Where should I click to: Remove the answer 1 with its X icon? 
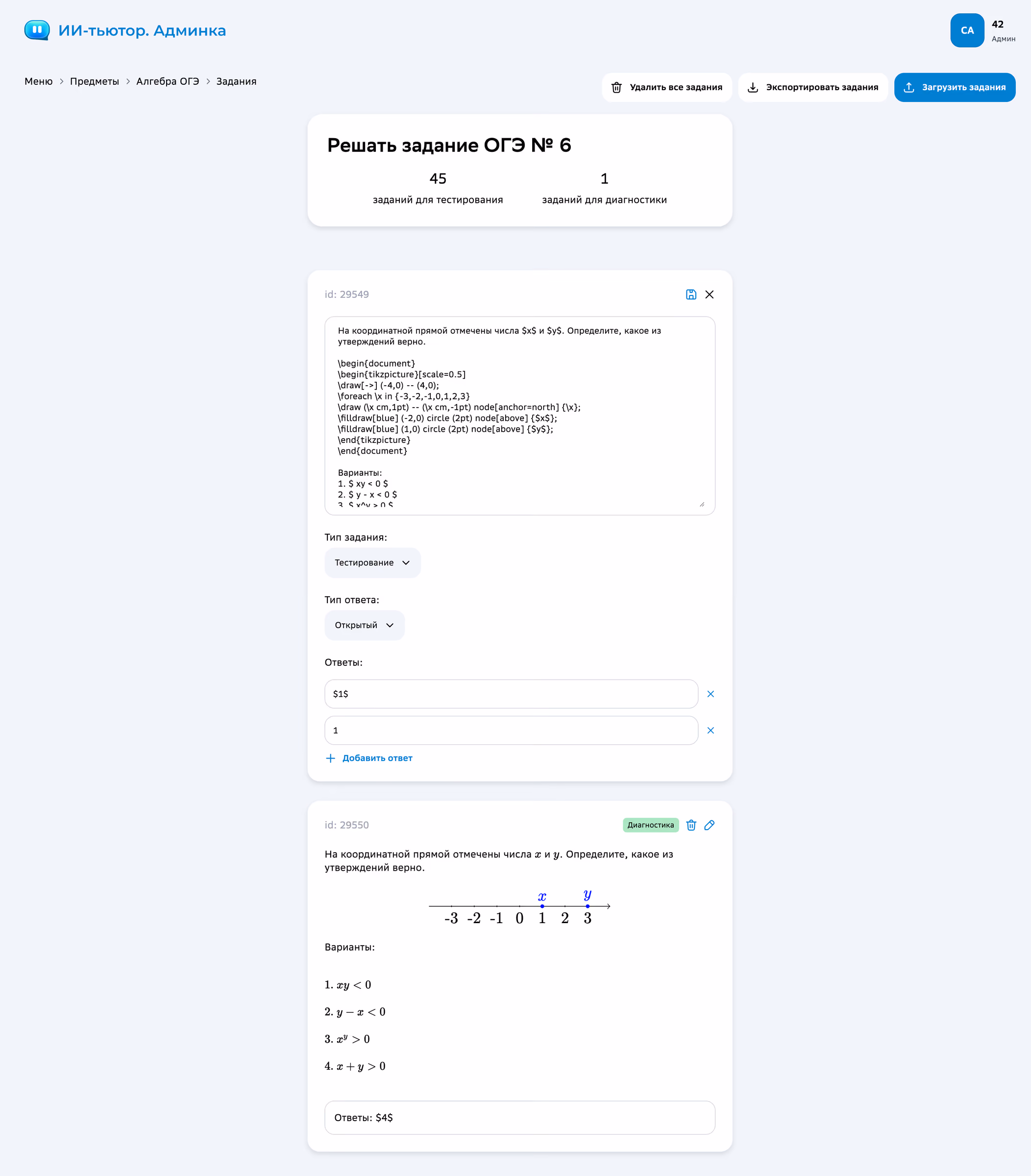pyautogui.click(x=711, y=730)
